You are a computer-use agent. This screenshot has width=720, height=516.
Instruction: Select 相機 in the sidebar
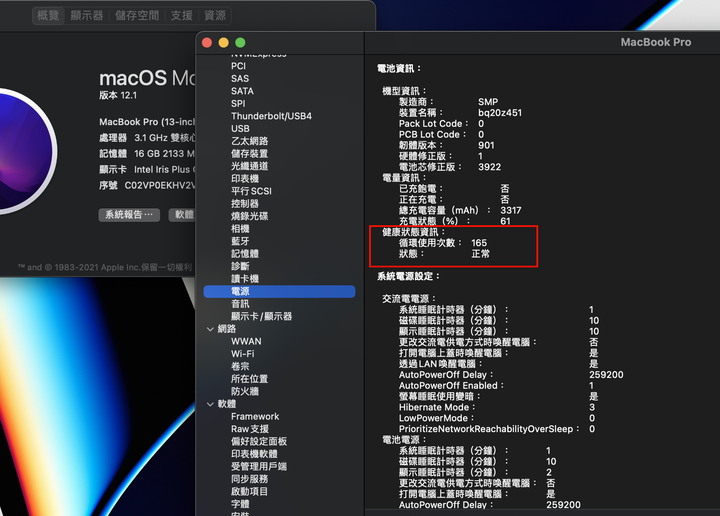[x=240, y=229]
